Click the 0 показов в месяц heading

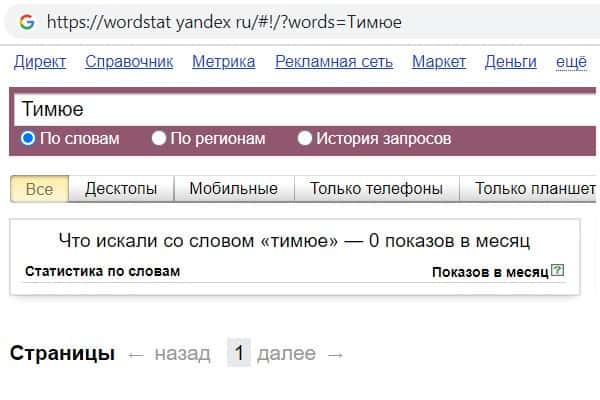tap(294, 241)
